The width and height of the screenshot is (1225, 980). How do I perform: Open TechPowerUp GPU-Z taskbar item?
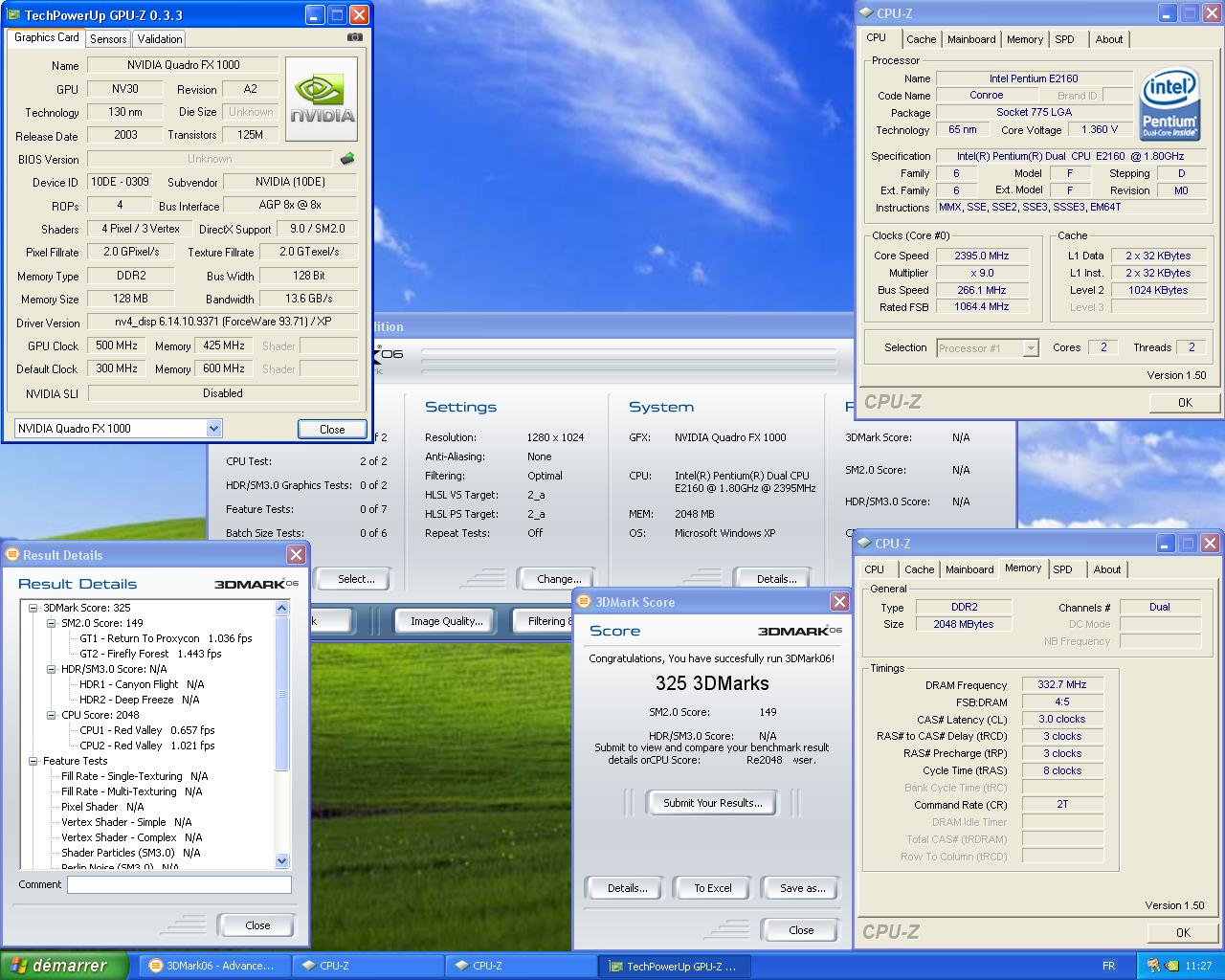click(x=675, y=966)
